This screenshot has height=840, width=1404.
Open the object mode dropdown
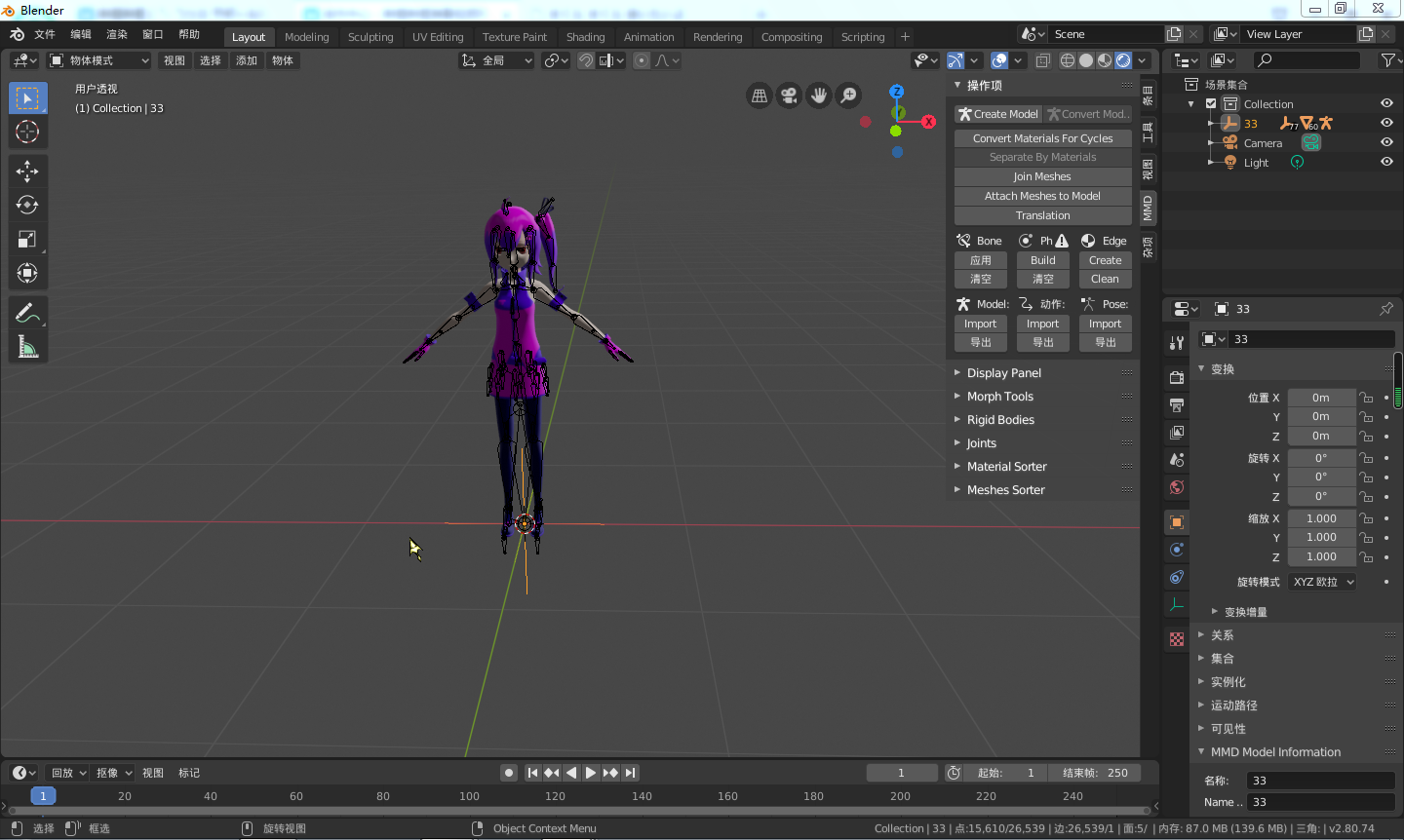tap(99, 60)
